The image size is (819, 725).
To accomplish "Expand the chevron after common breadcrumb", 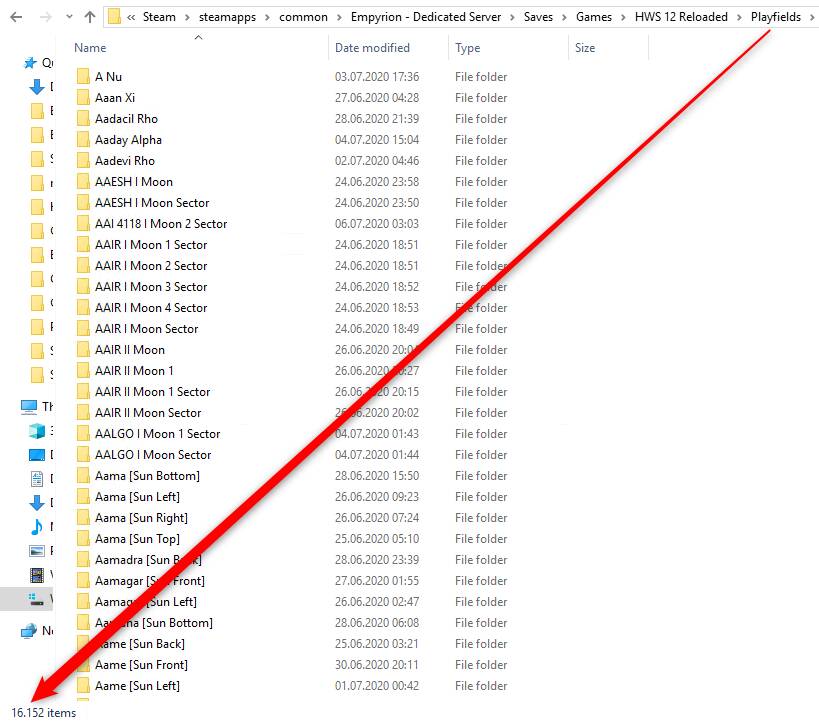I will pos(340,18).
